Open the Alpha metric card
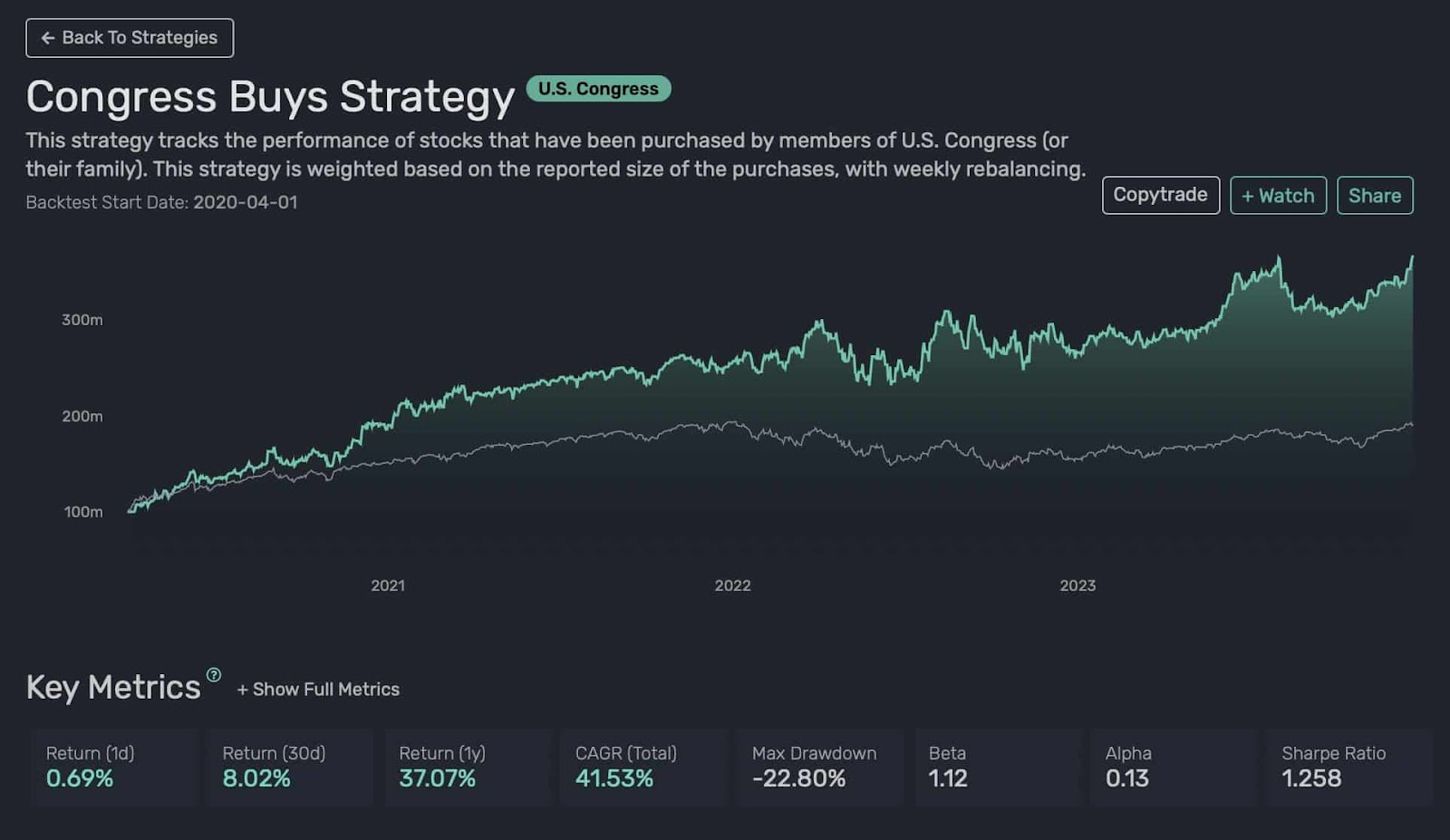This screenshot has width=1450, height=840. click(x=1173, y=767)
